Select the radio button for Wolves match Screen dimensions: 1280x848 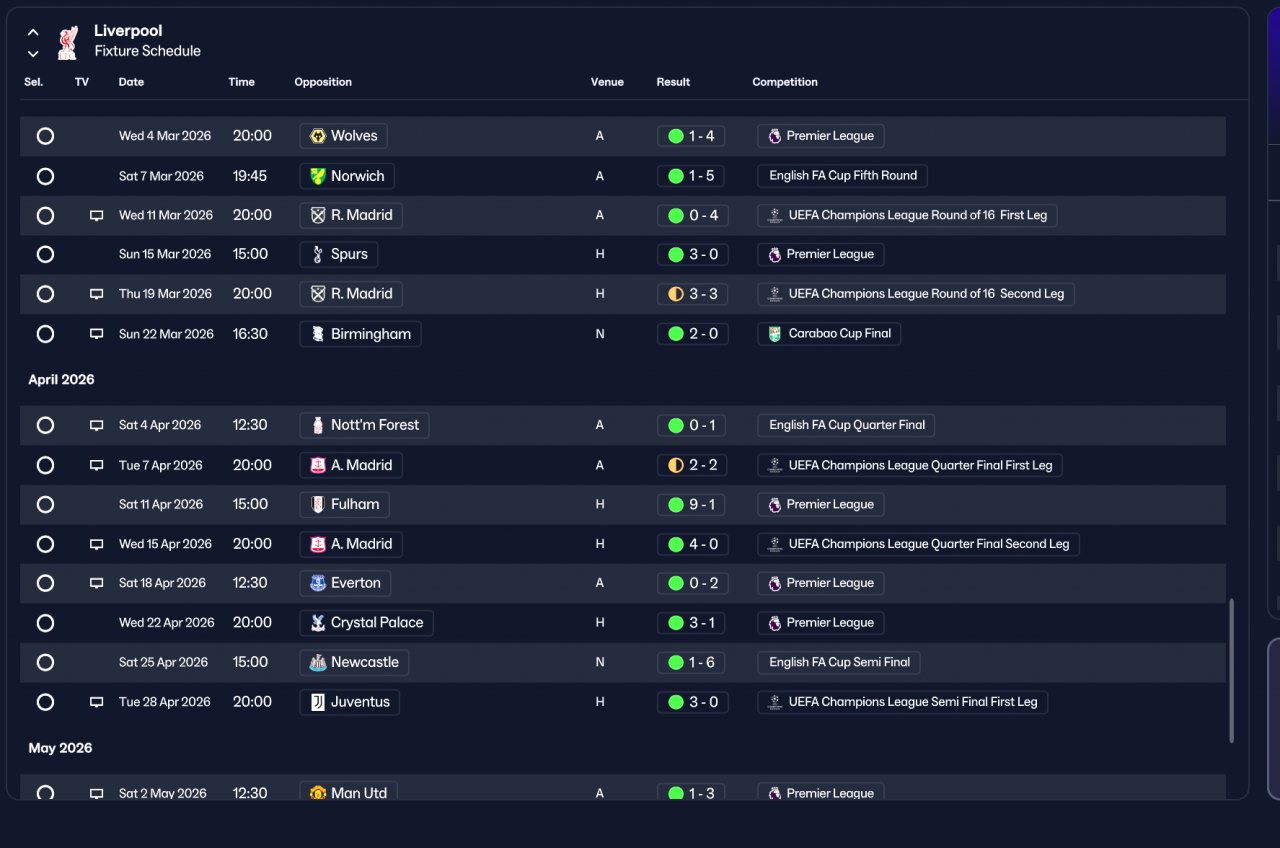[45, 136]
